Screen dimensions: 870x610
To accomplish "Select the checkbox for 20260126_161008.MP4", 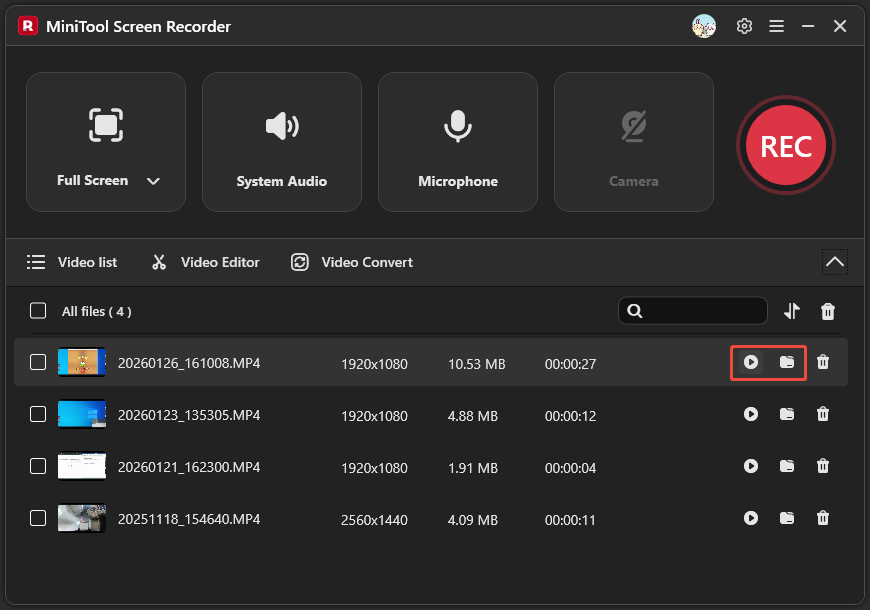I will pyautogui.click(x=37, y=363).
